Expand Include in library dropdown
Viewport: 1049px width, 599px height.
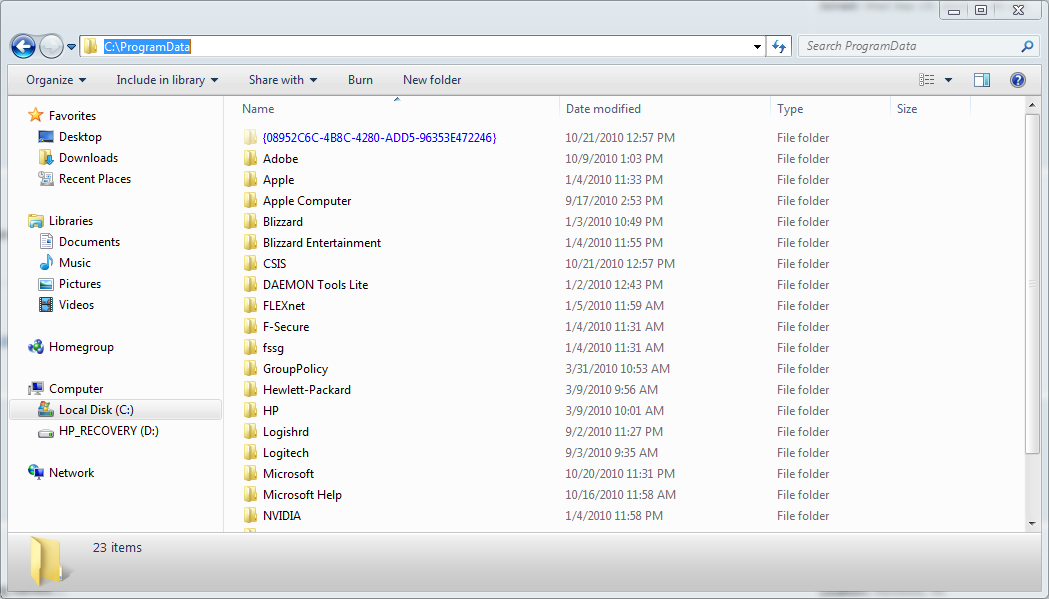click(x=167, y=80)
